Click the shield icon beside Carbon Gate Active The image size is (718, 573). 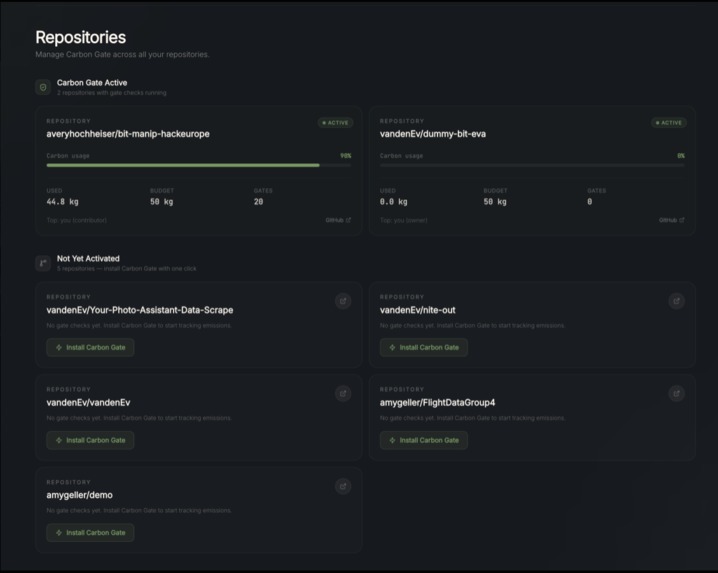click(x=43, y=87)
